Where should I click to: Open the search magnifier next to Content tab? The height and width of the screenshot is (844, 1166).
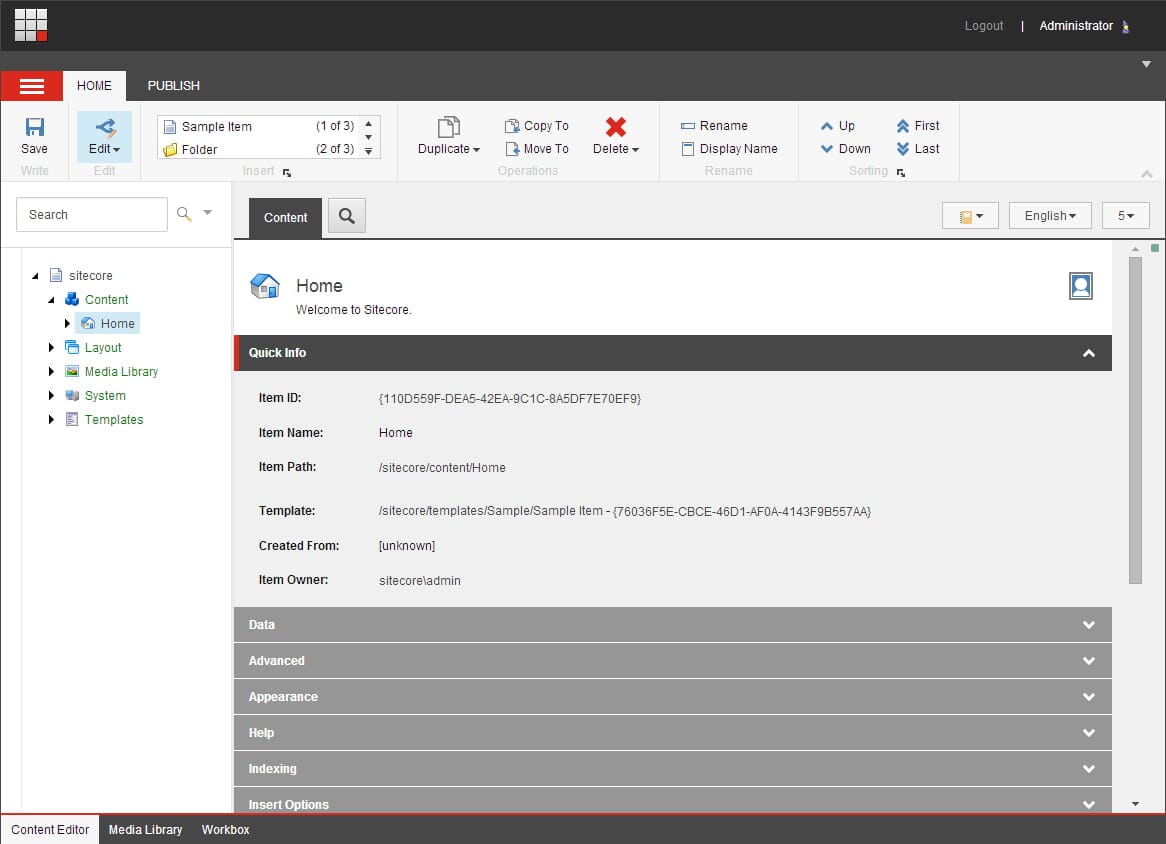[346, 215]
